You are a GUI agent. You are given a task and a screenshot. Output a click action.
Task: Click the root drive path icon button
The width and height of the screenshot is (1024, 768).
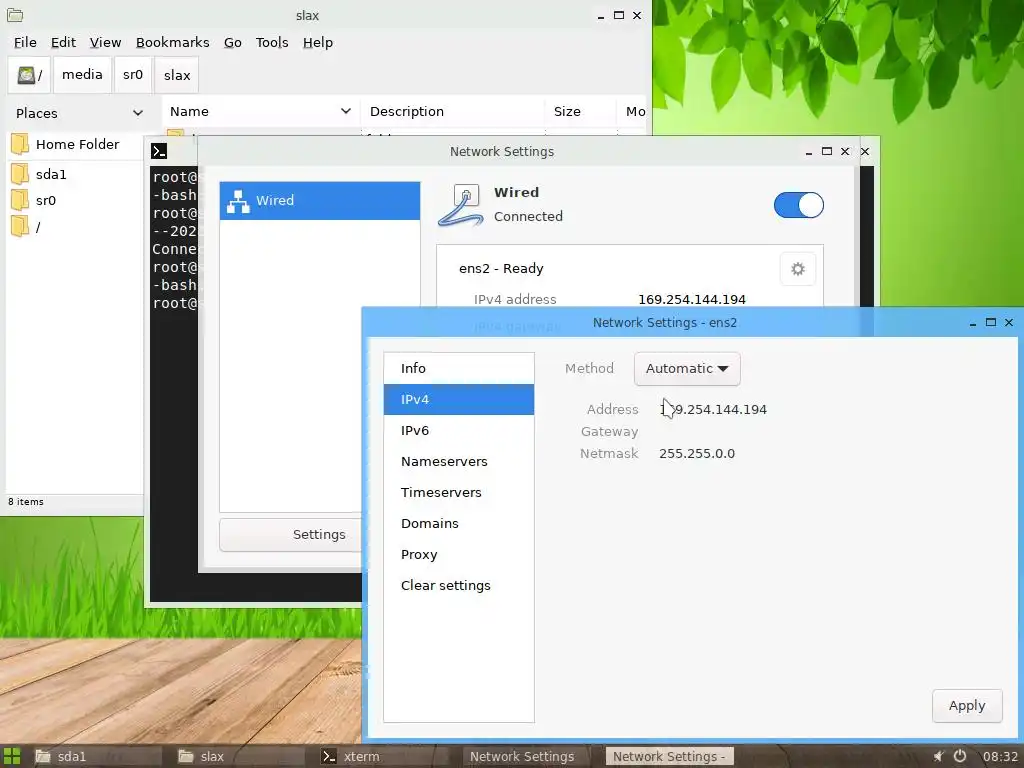point(29,75)
